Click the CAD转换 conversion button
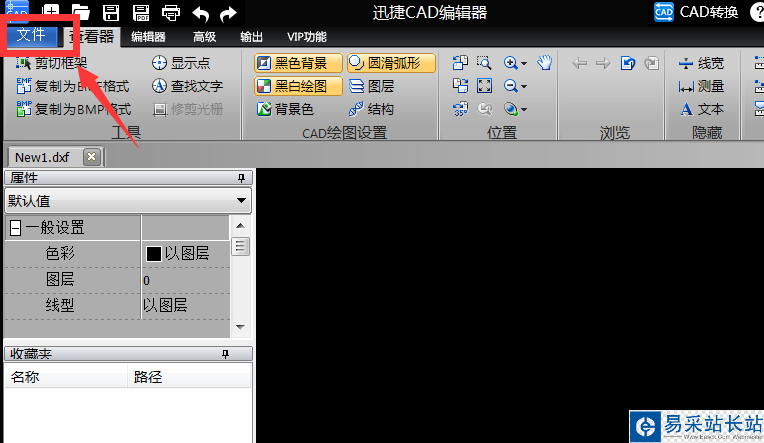 (696, 12)
